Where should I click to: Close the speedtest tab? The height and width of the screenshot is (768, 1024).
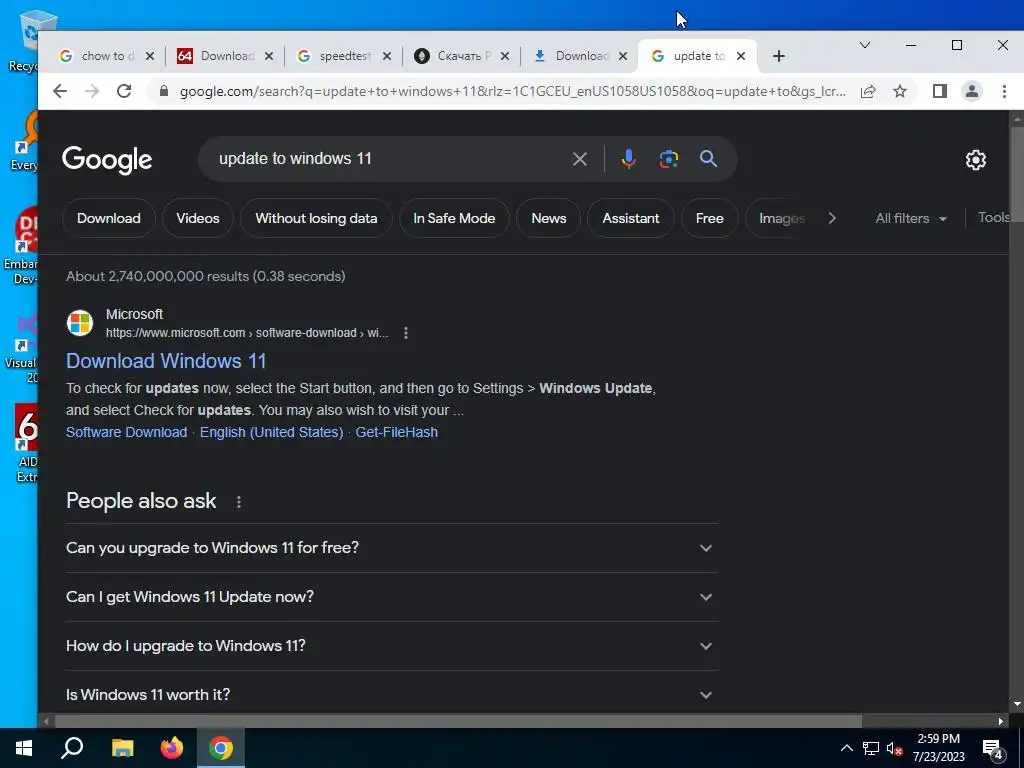point(387,56)
